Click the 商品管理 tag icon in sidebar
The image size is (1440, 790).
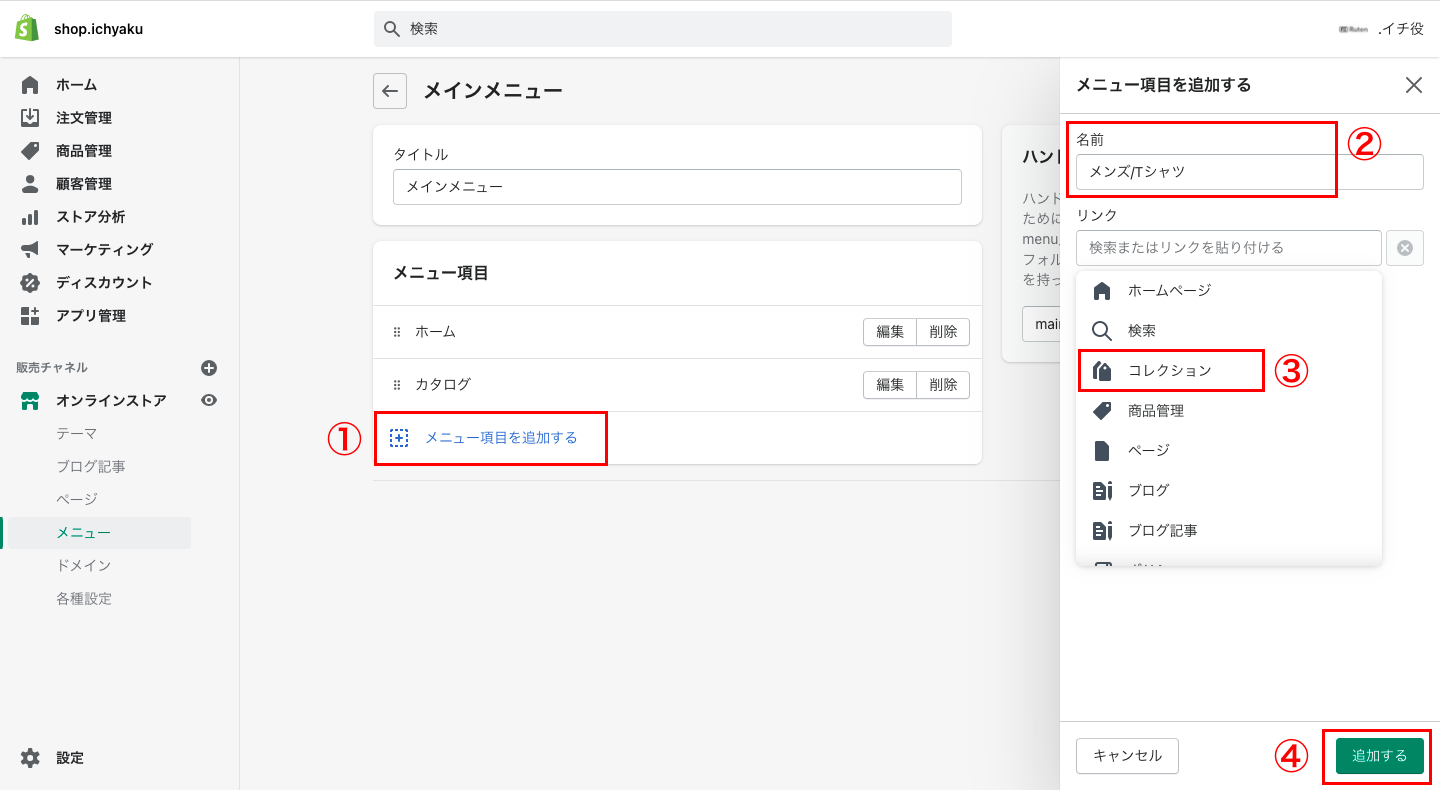(30, 151)
